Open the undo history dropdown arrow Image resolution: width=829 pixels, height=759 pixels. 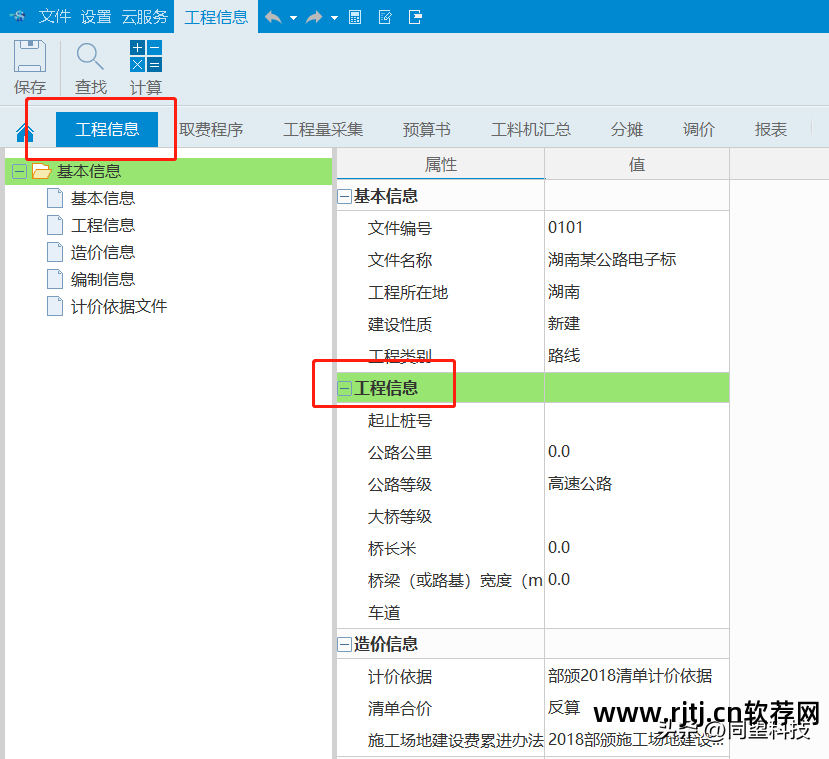point(293,18)
